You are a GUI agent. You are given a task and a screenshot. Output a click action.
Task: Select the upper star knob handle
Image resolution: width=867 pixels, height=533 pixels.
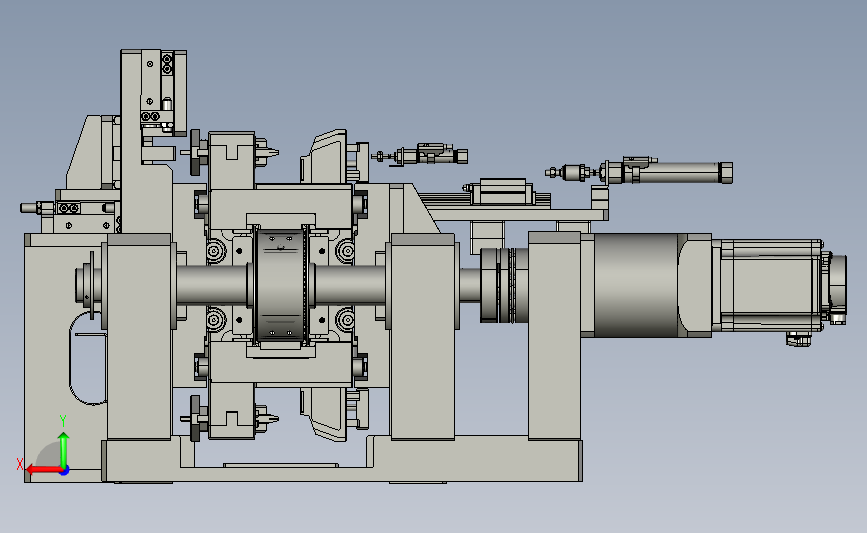click(196, 152)
